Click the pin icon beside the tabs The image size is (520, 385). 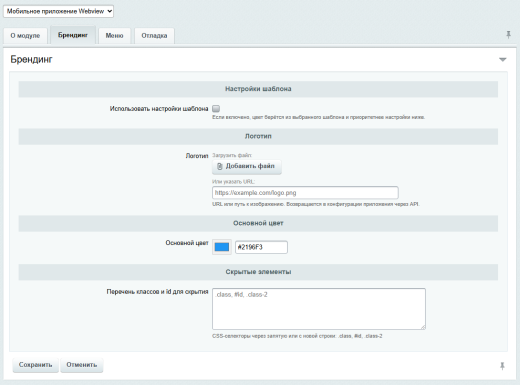coord(508,35)
